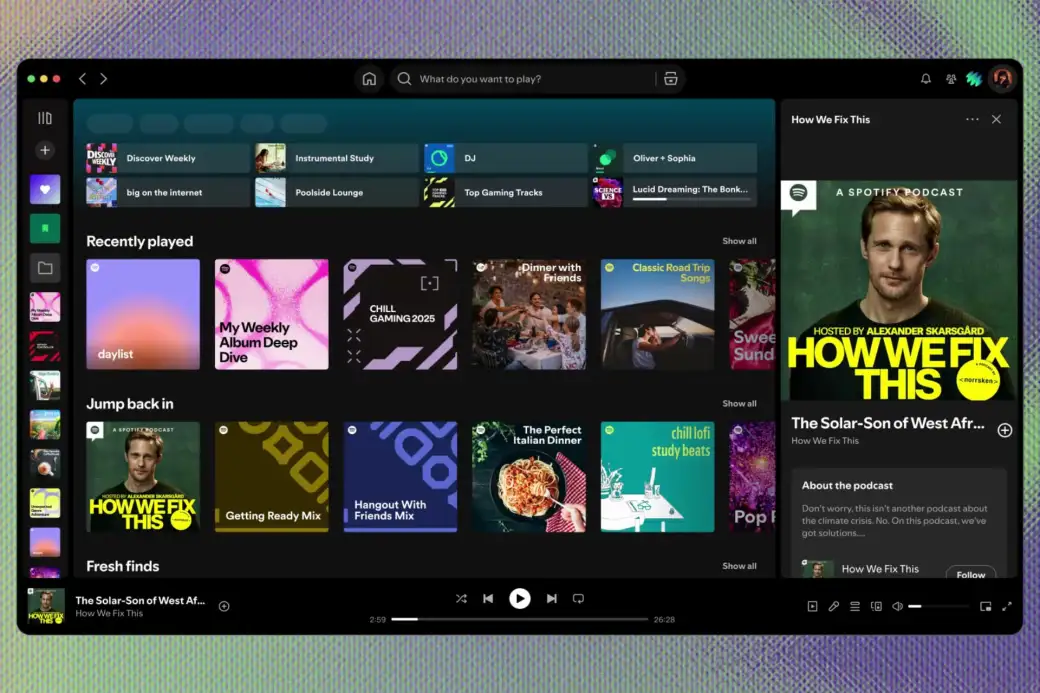The image size is (1040, 693).
Task: Close the How We Fix This panel
Action: tap(996, 119)
